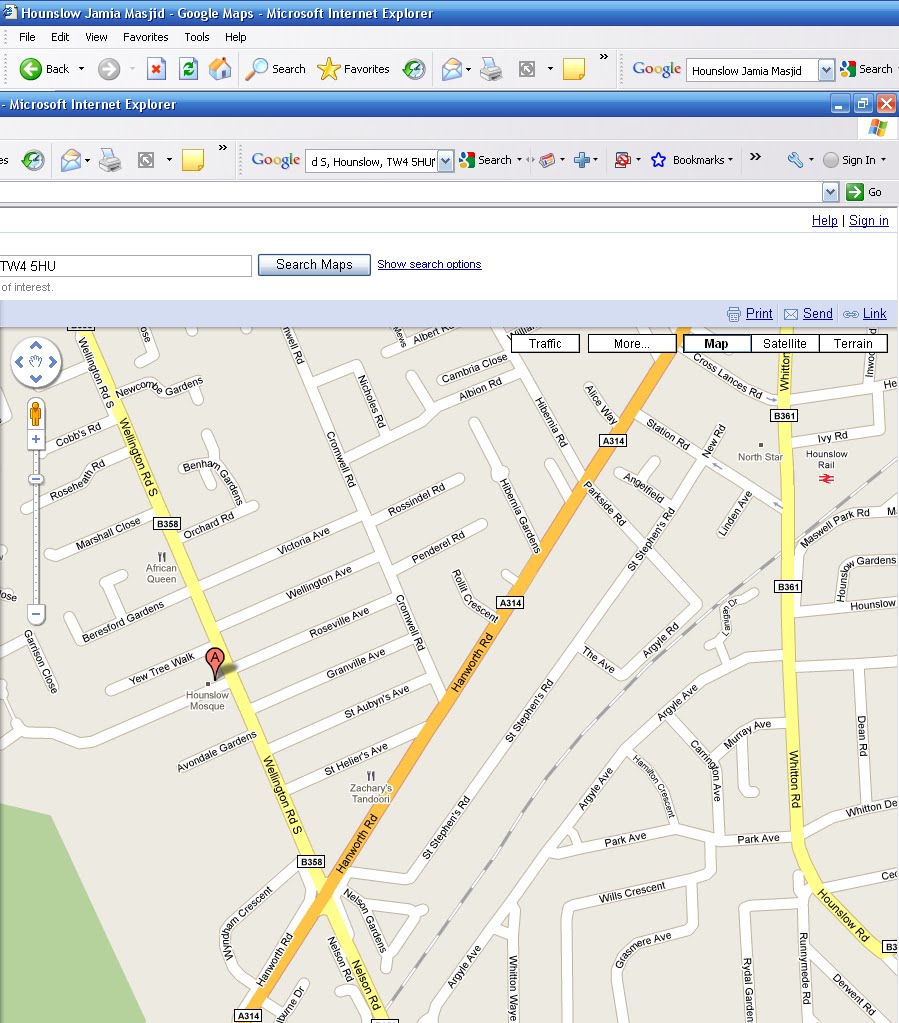Click the zoom slider track below the handle
Image resolution: width=899 pixels, height=1023 pixels.
point(36,545)
